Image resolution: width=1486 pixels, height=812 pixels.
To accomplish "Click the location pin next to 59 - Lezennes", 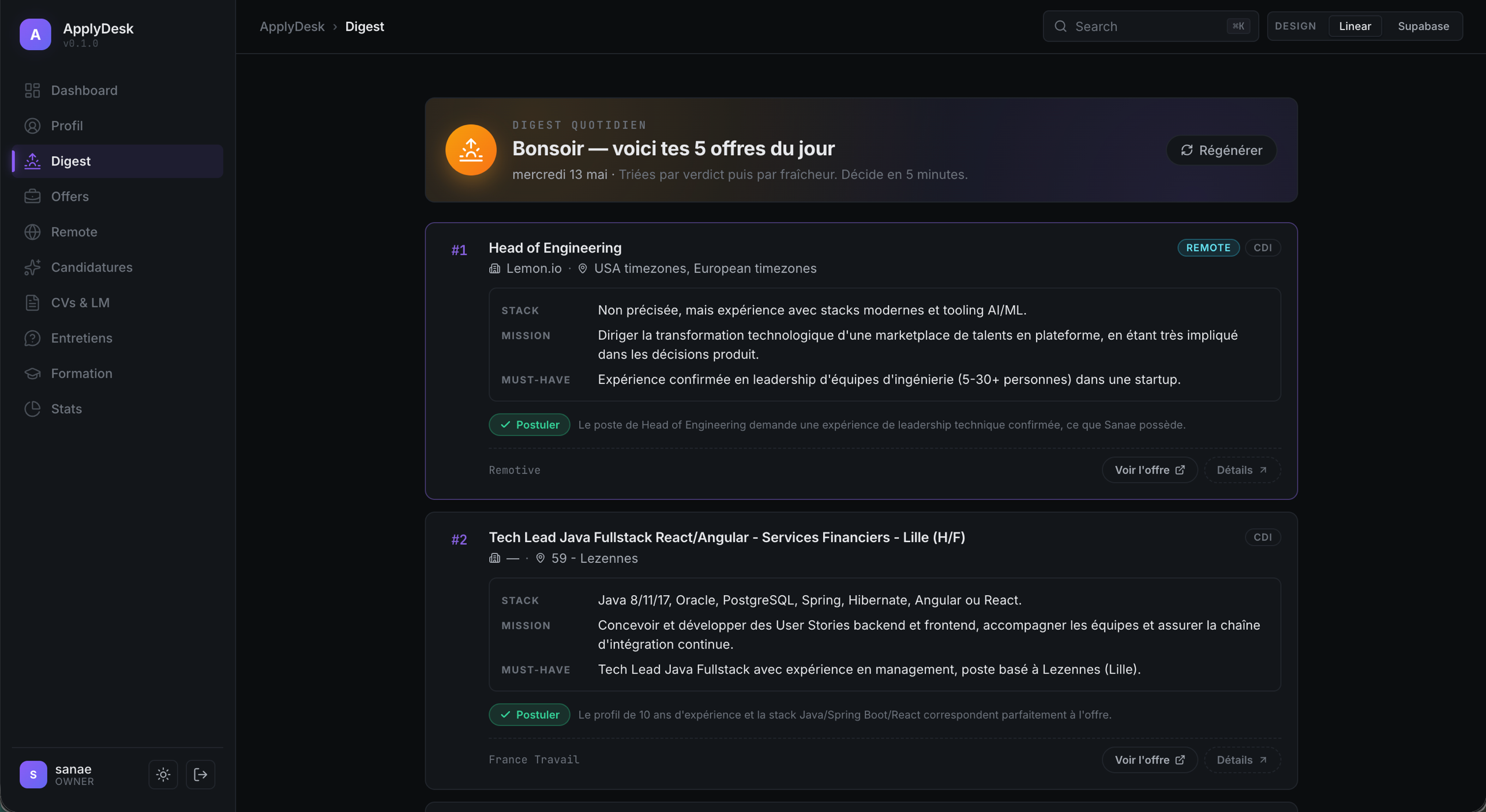I will tap(540, 558).
